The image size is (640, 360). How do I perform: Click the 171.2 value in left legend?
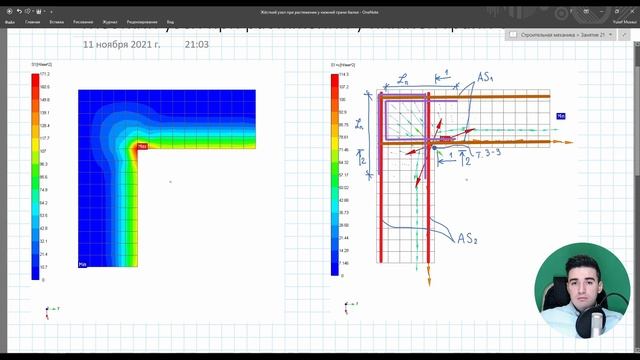click(45, 74)
